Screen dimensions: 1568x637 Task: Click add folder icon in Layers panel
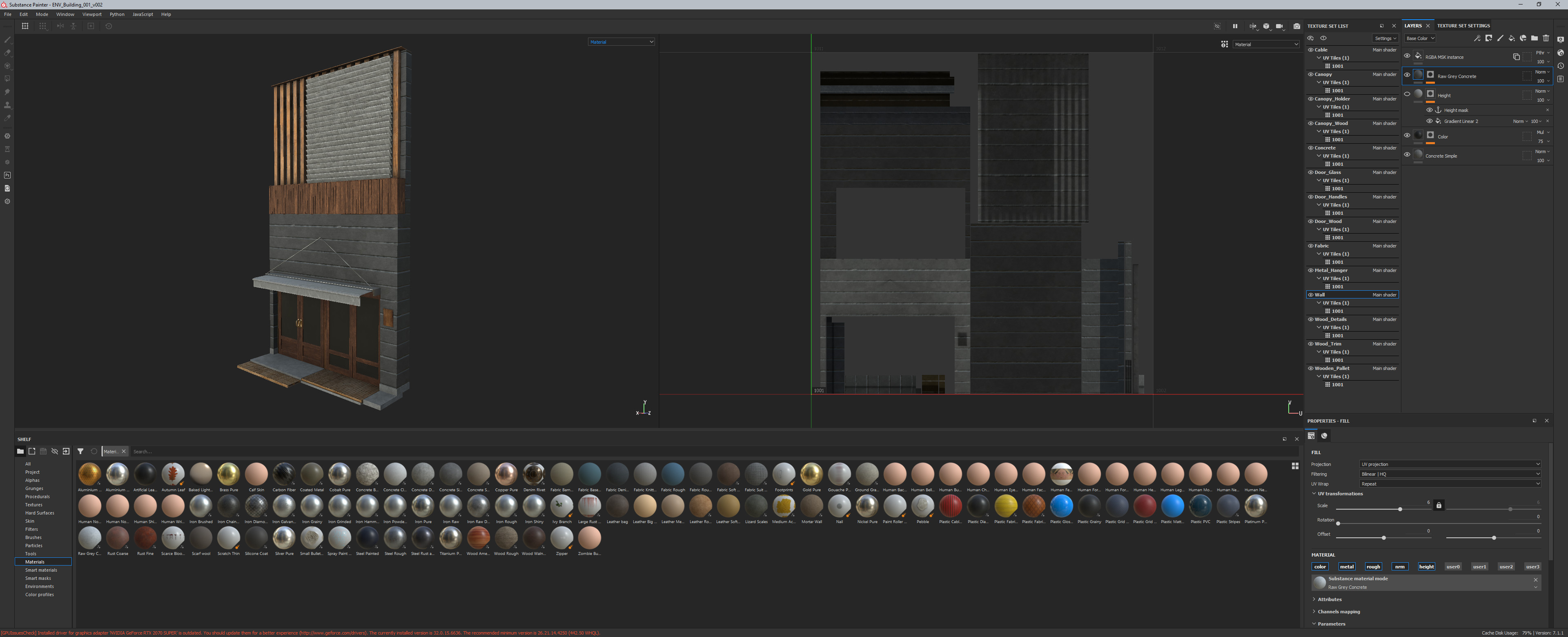click(1535, 38)
